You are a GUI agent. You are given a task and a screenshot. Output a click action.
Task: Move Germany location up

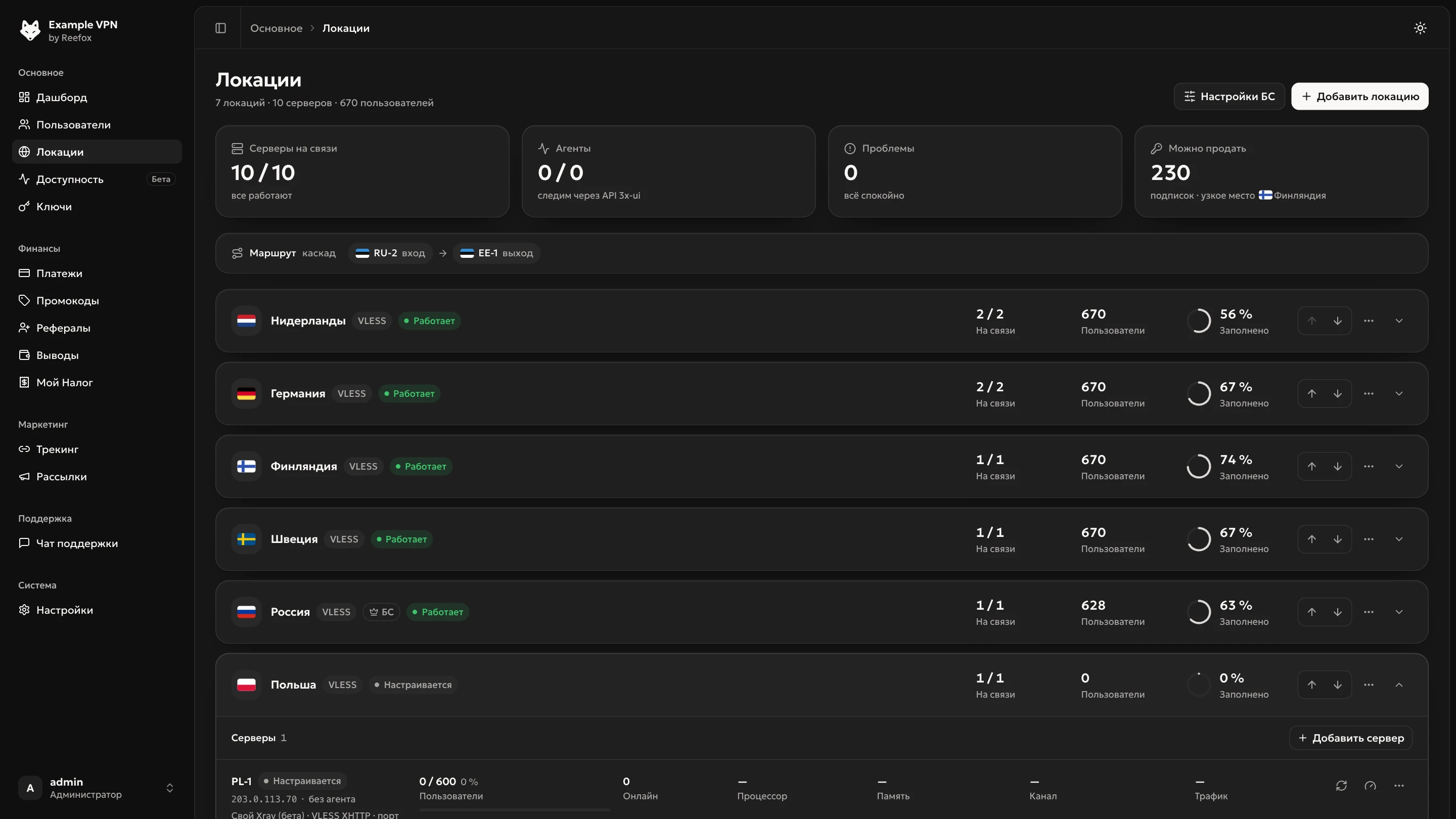pyautogui.click(x=1311, y=393)
